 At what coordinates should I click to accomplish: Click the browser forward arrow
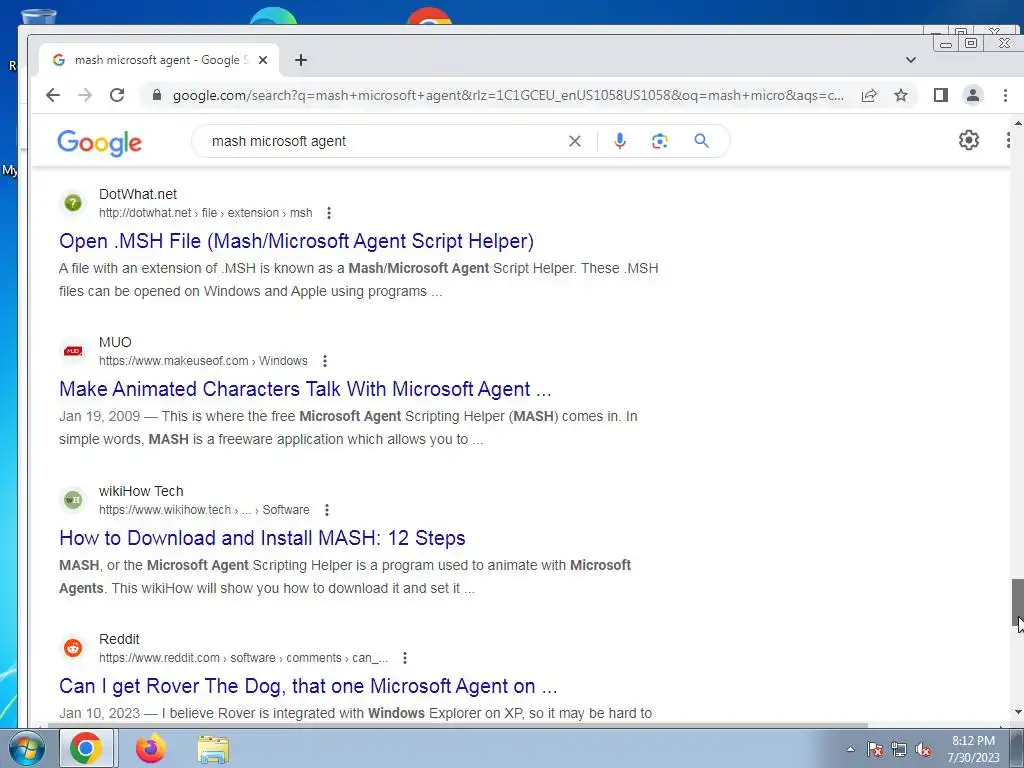click(x=85, y=95)
